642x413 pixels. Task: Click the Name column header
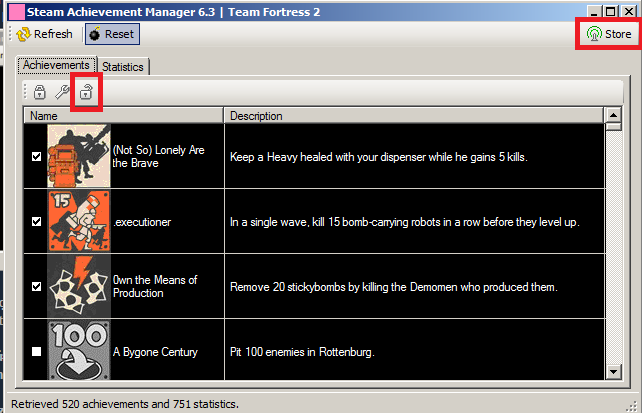tap(124, 116)
